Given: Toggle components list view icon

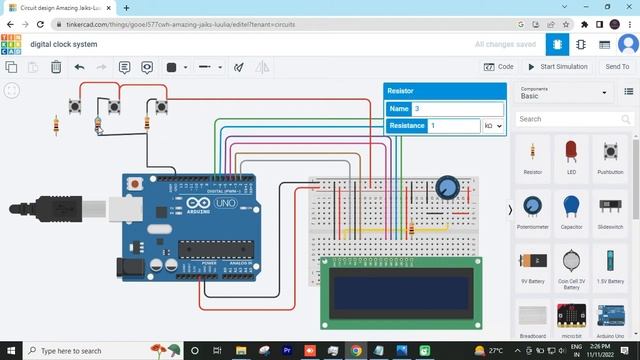Looking at the screenshot, I should coord(629,91).
